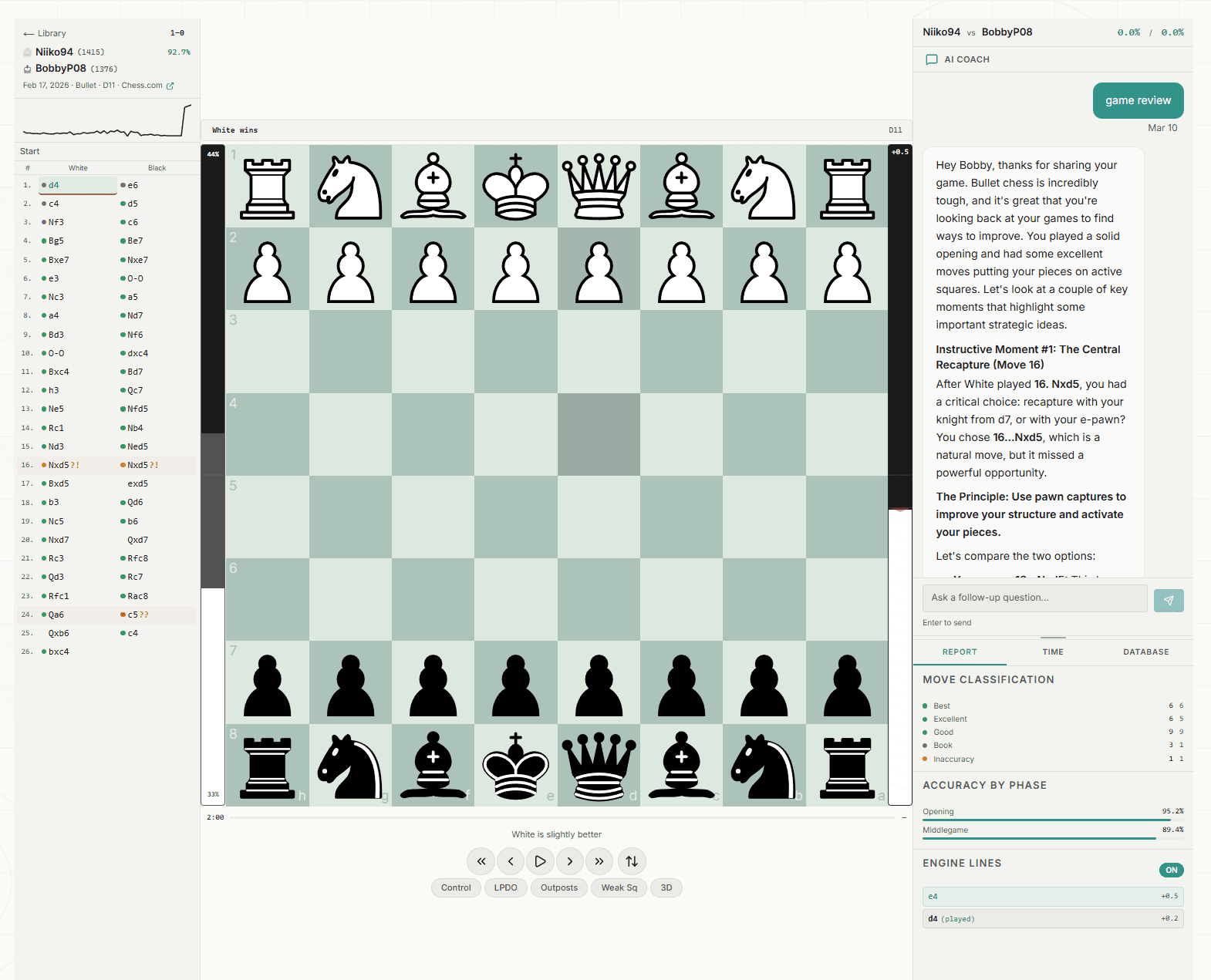The width and height of the screenshot is (1211, 980).
Task: Select white move 13. Ne5
Action: 77,409
